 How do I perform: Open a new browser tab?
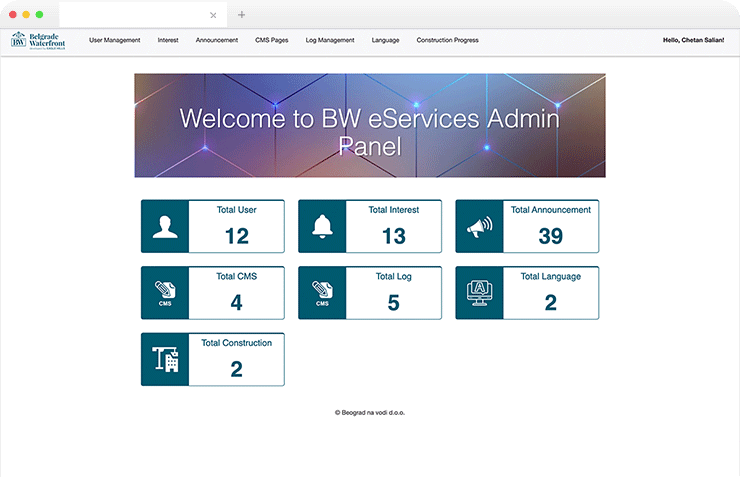tap(242, 15)
